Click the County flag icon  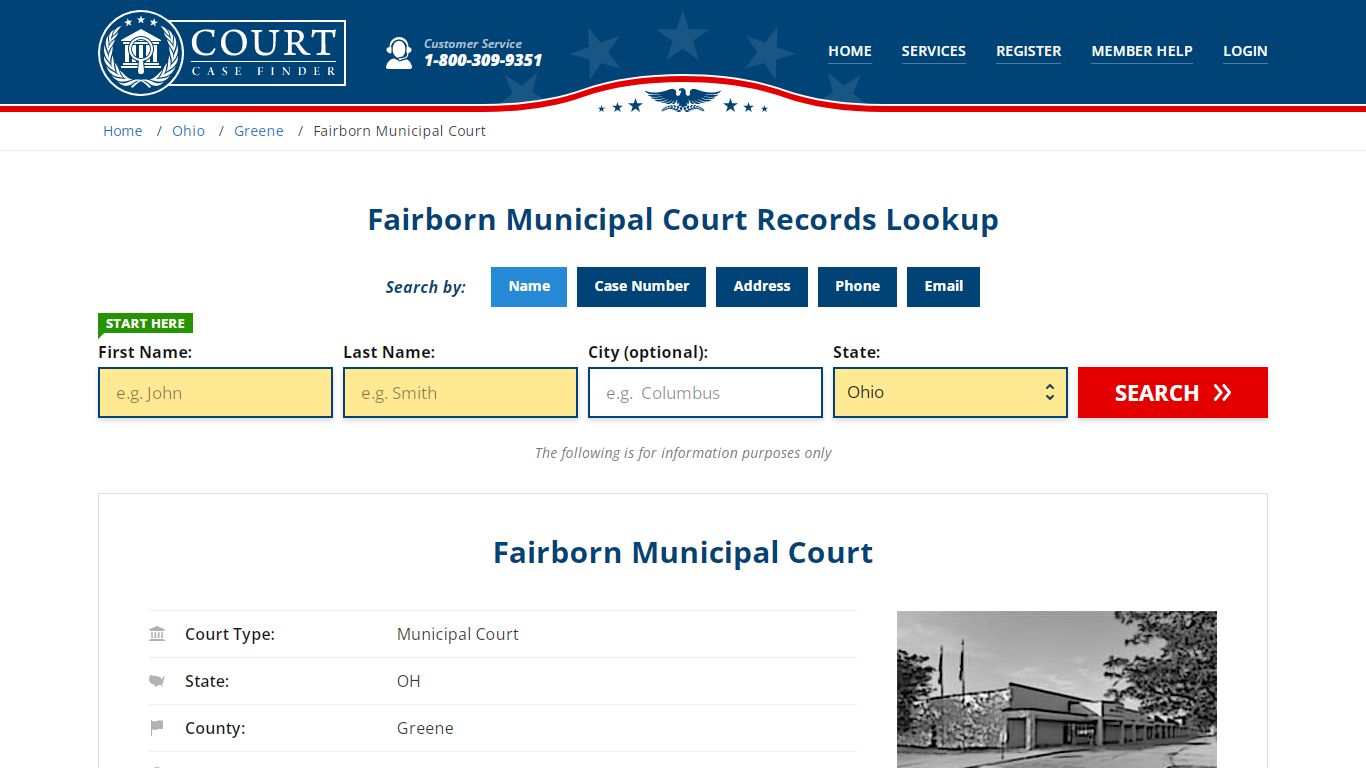[x=157, y=728]
